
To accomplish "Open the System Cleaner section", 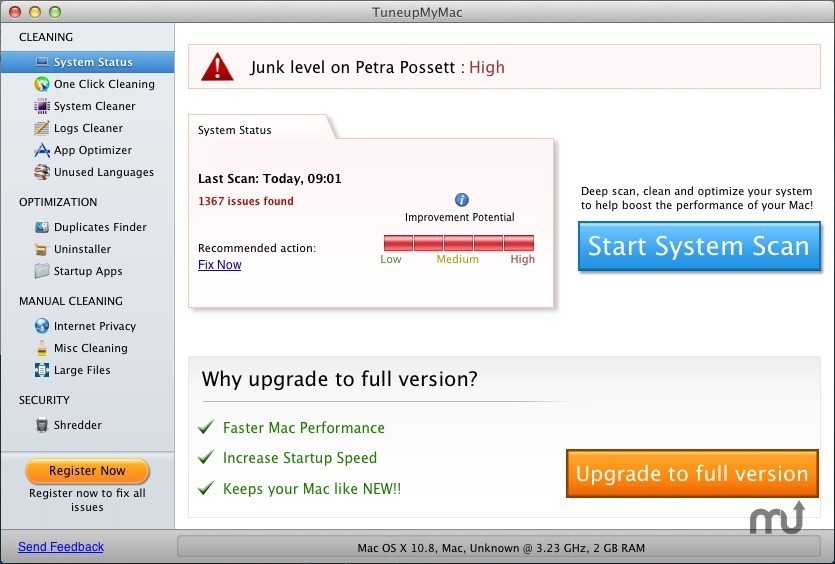I will pos(95,106).
